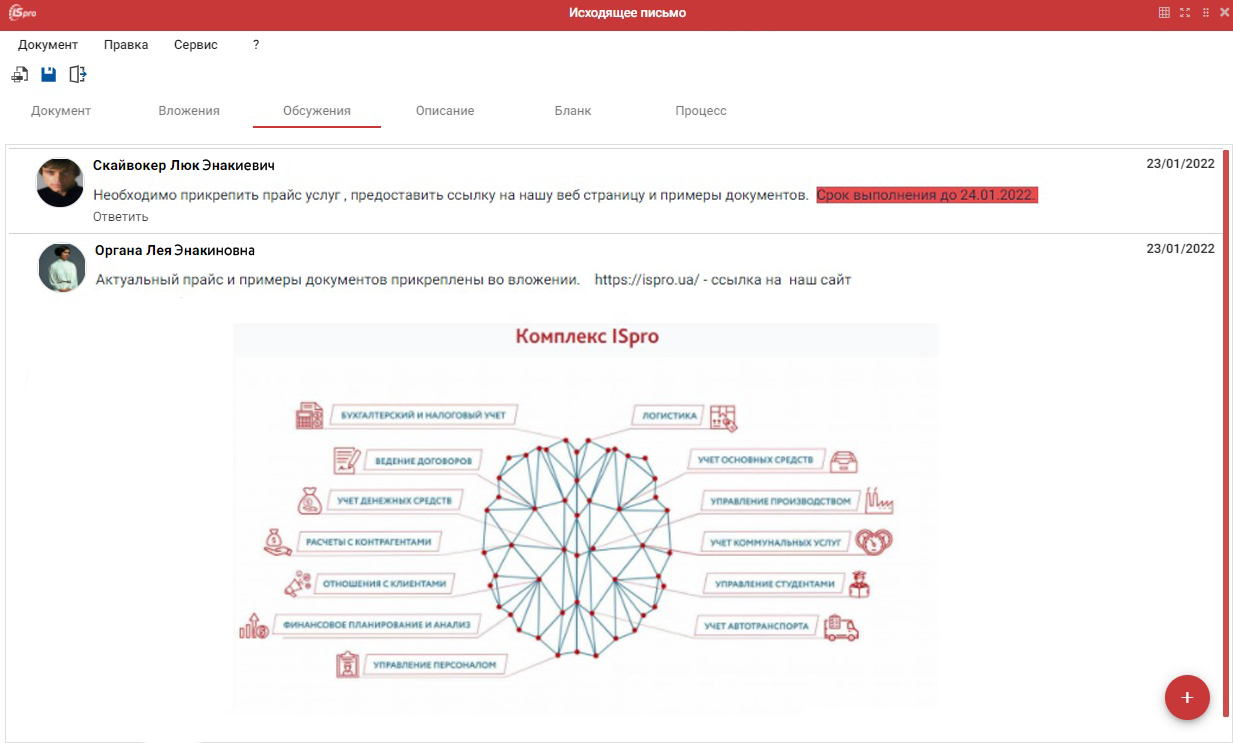This screenshot has height=743, width=1233.
Task: Click the Комплекс ISpro attached image
Action: [586, 515]
